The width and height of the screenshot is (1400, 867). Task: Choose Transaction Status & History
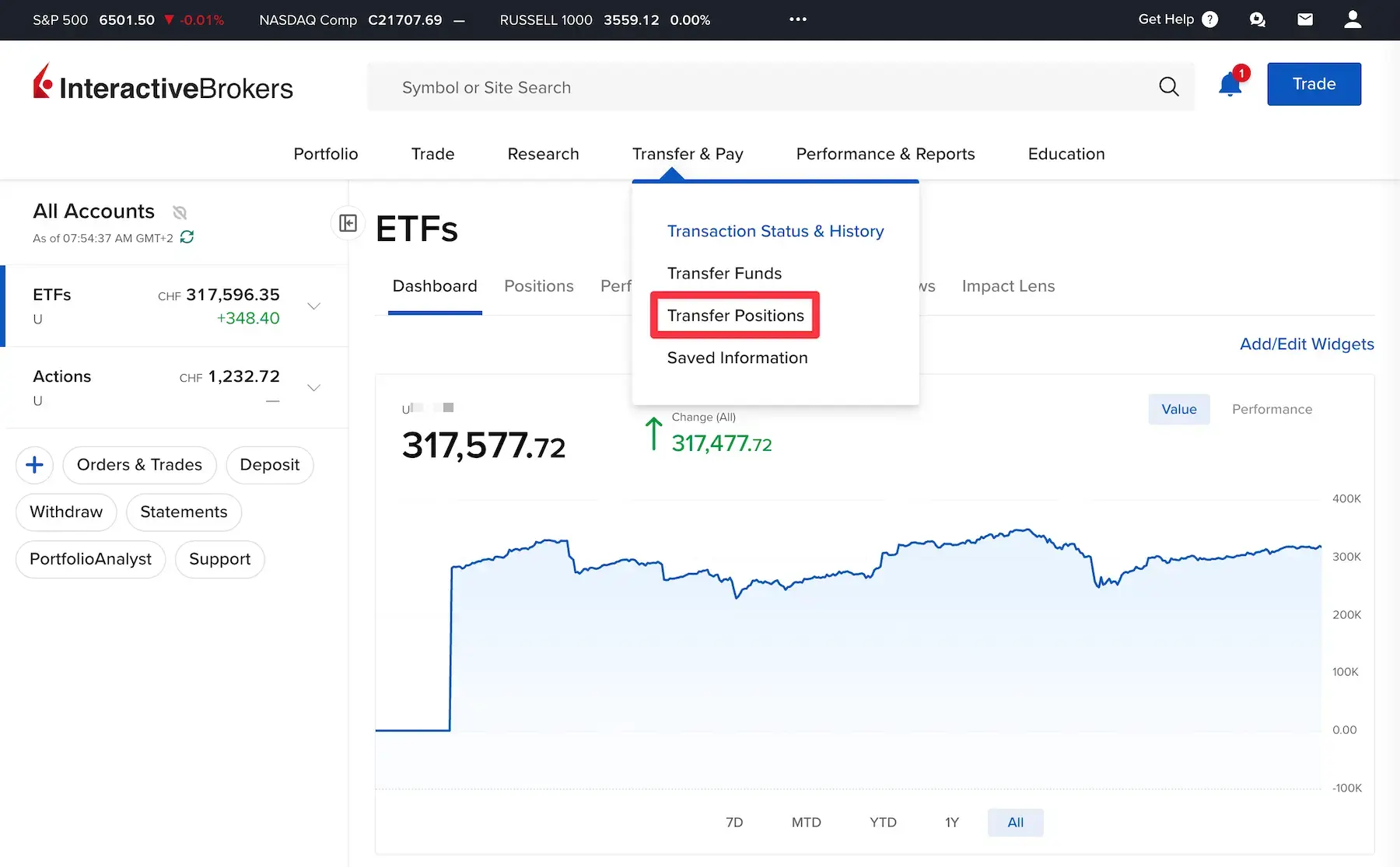pos(775,231)
